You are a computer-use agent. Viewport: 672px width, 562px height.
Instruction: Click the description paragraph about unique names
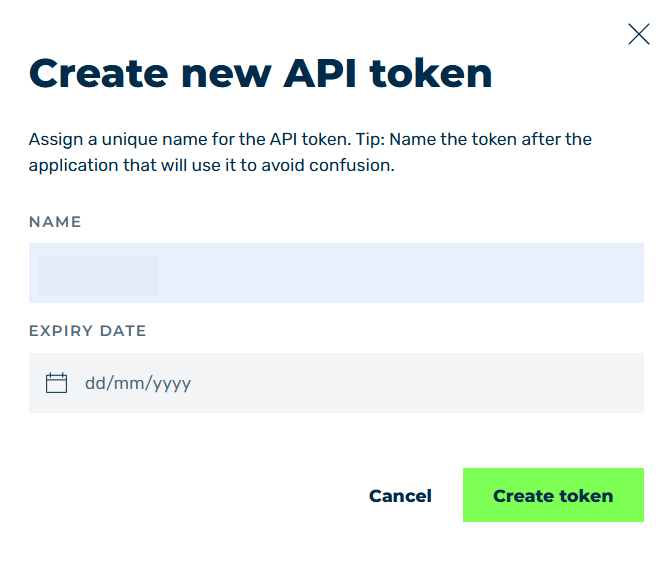click(x=310, y=152)
